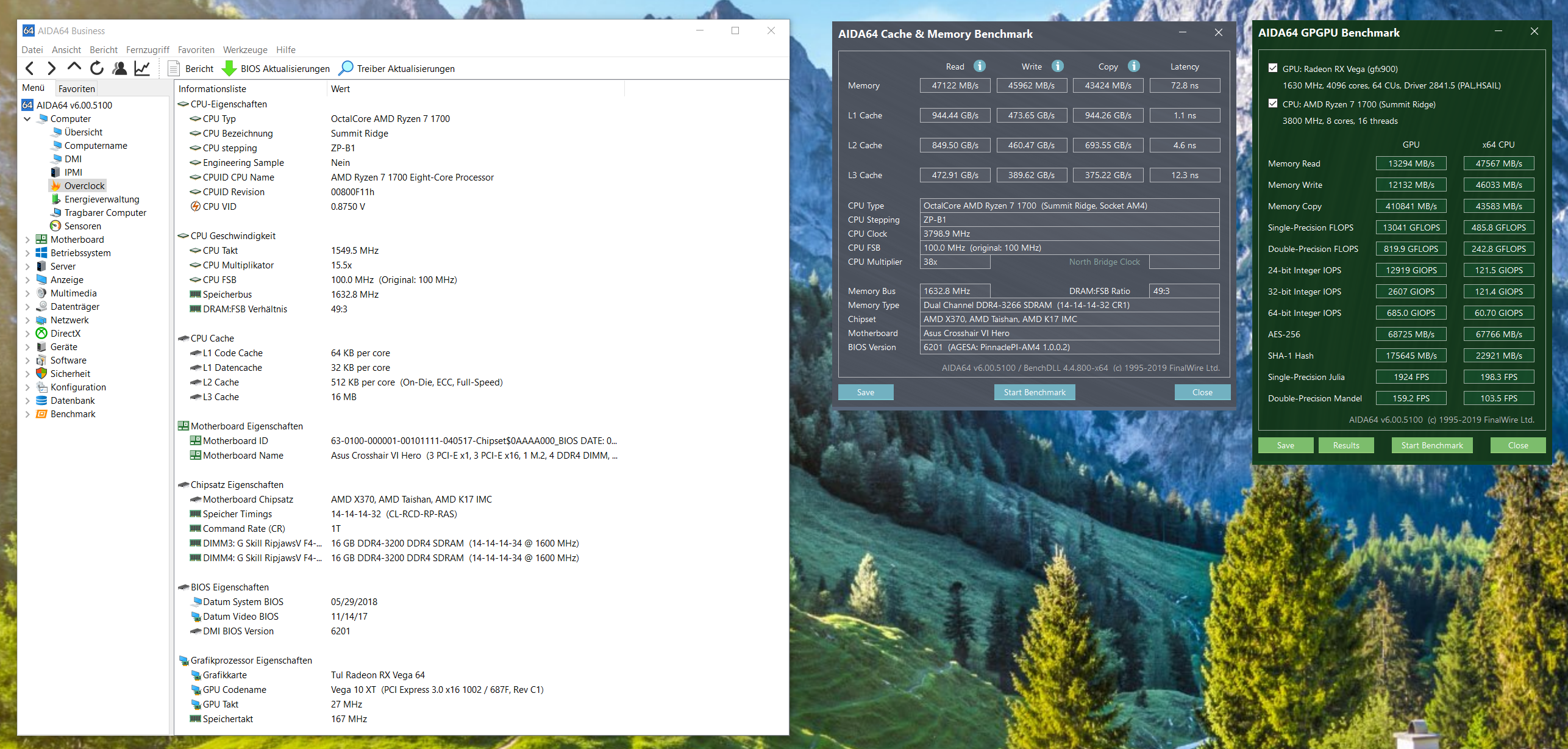The image size is (1568, 749).
Task: Open the Werkzeuge menu
Action: (245, 50)
